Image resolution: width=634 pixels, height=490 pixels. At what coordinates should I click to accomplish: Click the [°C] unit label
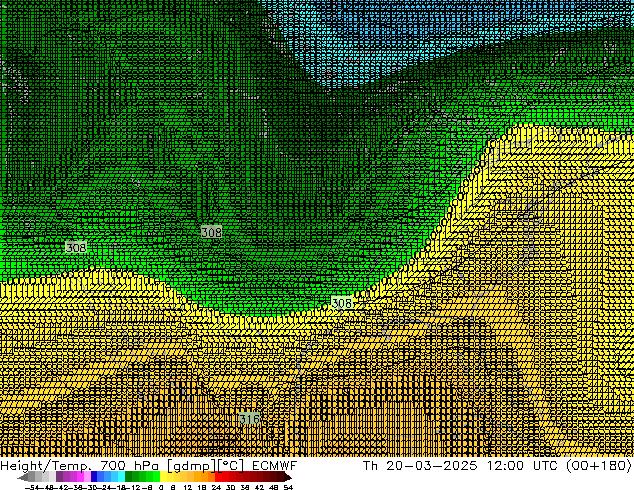230,466
